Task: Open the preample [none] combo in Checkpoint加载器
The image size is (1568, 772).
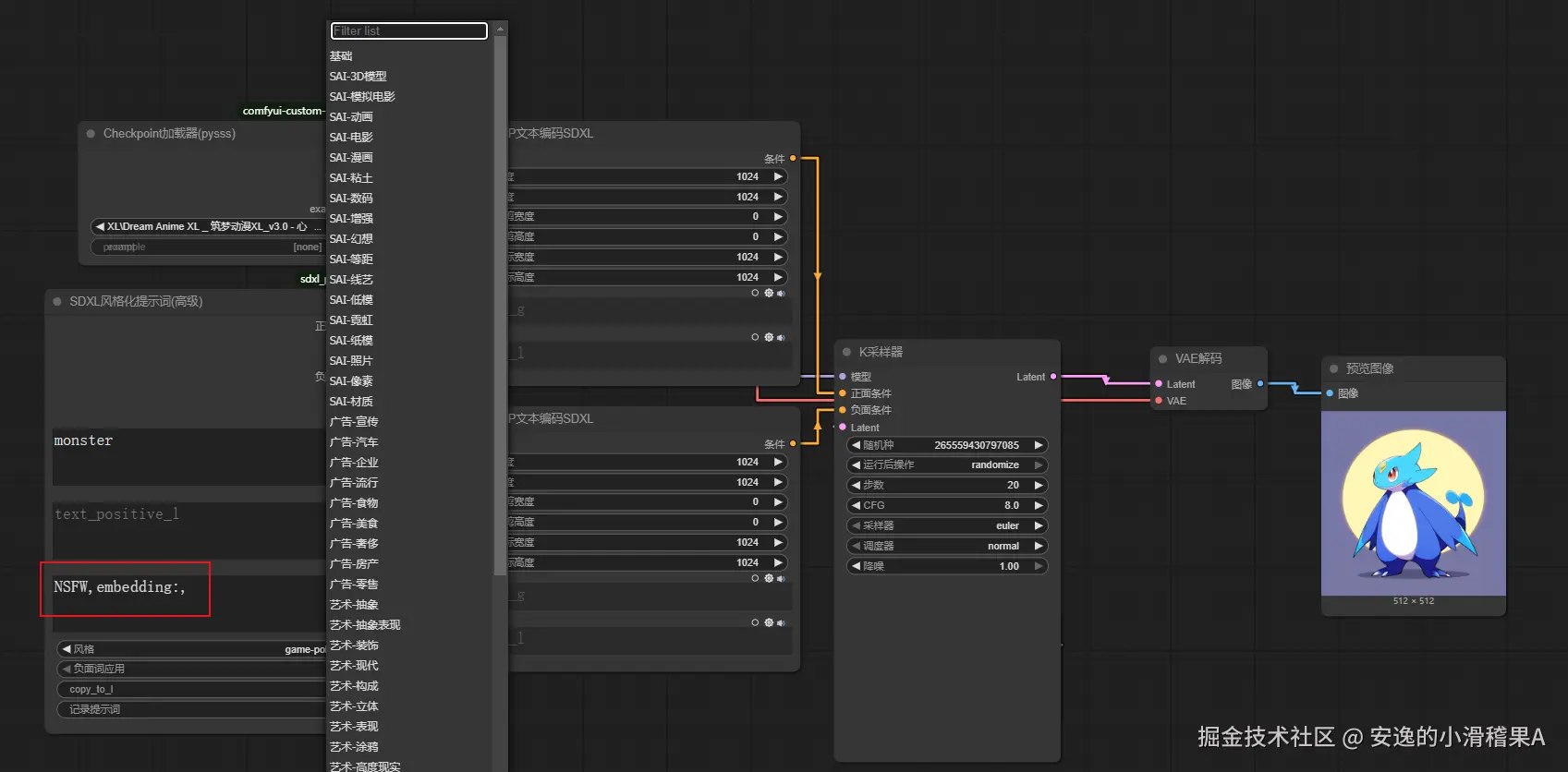Action: 208,247
